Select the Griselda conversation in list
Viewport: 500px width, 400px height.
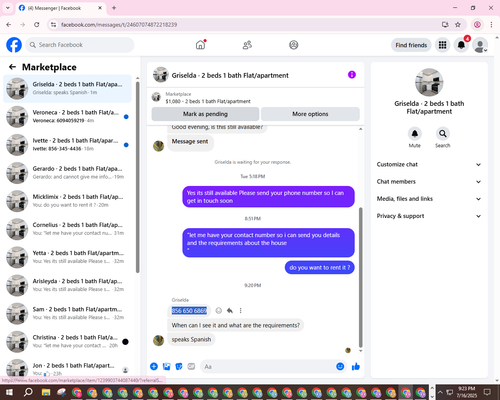(x=68, y=89)
